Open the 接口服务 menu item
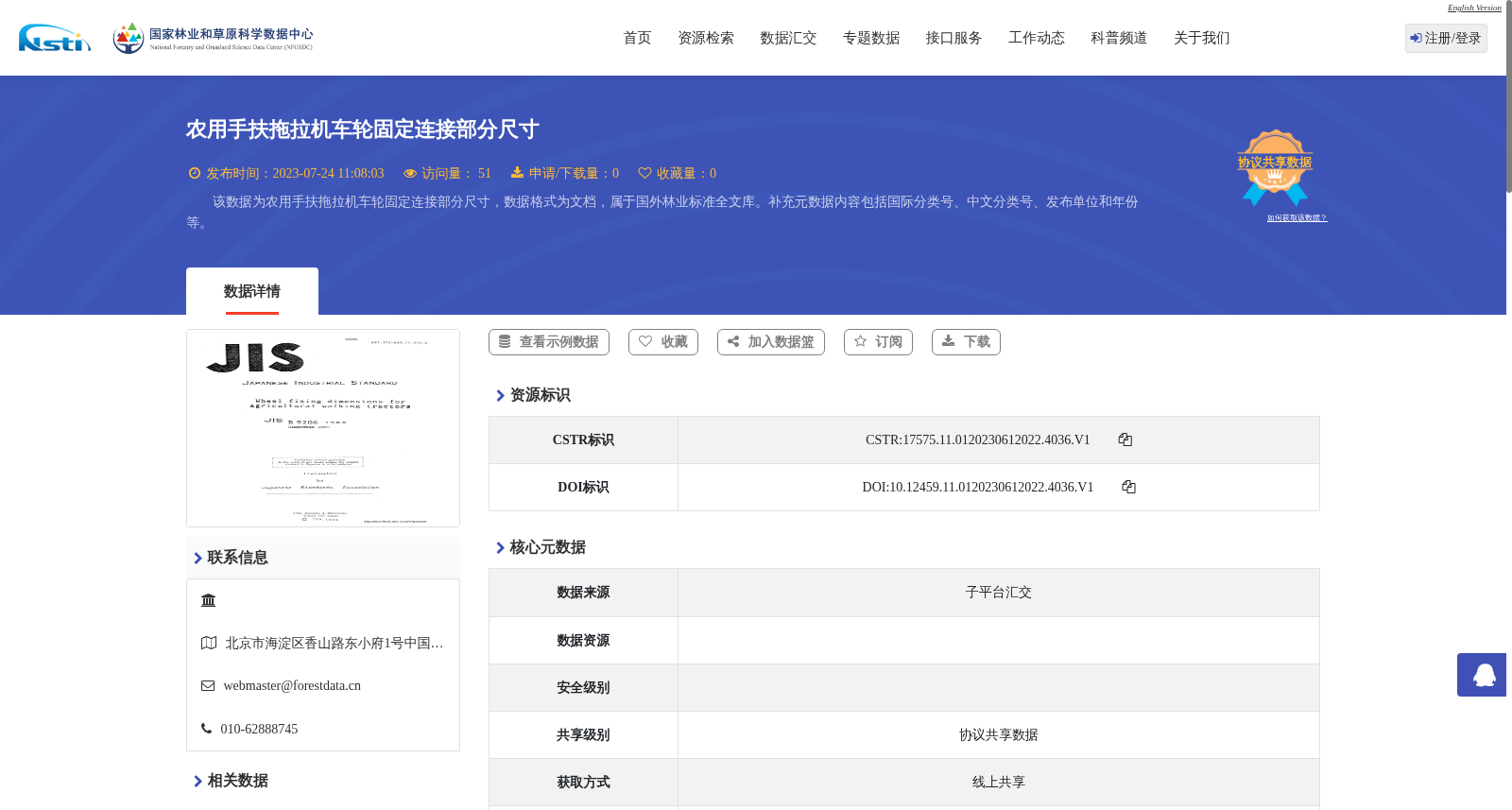Image resolution: width=1512 pixels, height=810 pixels. pyautogui.click(x=954, y=38)
